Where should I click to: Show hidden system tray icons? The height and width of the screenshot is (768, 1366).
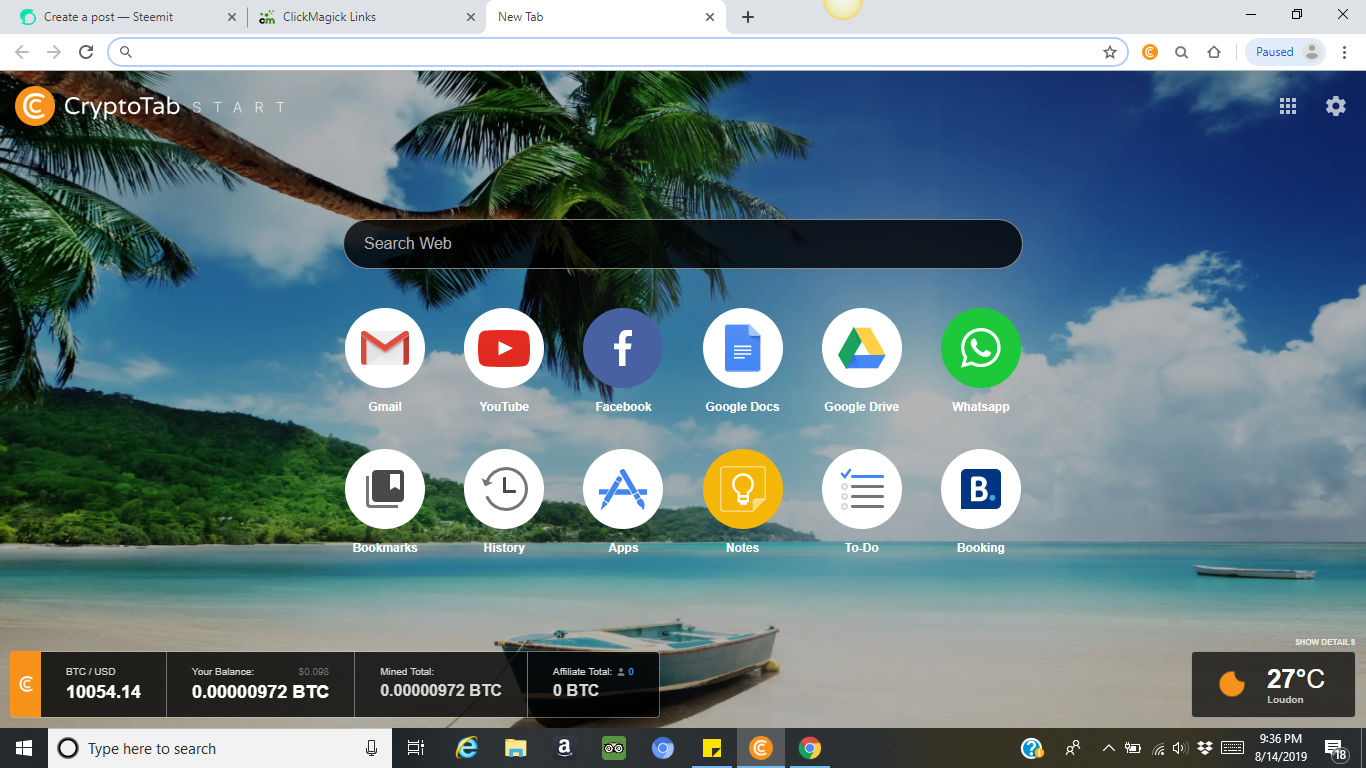point(1108,748)
